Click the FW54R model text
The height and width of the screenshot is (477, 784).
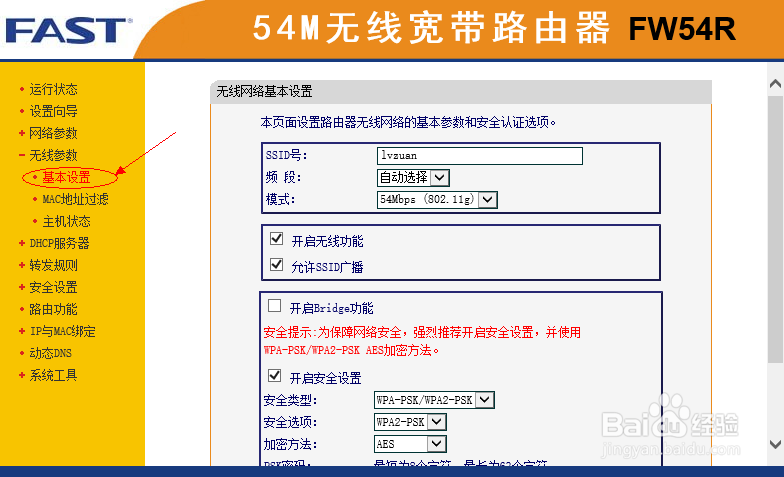click(682, 29)
